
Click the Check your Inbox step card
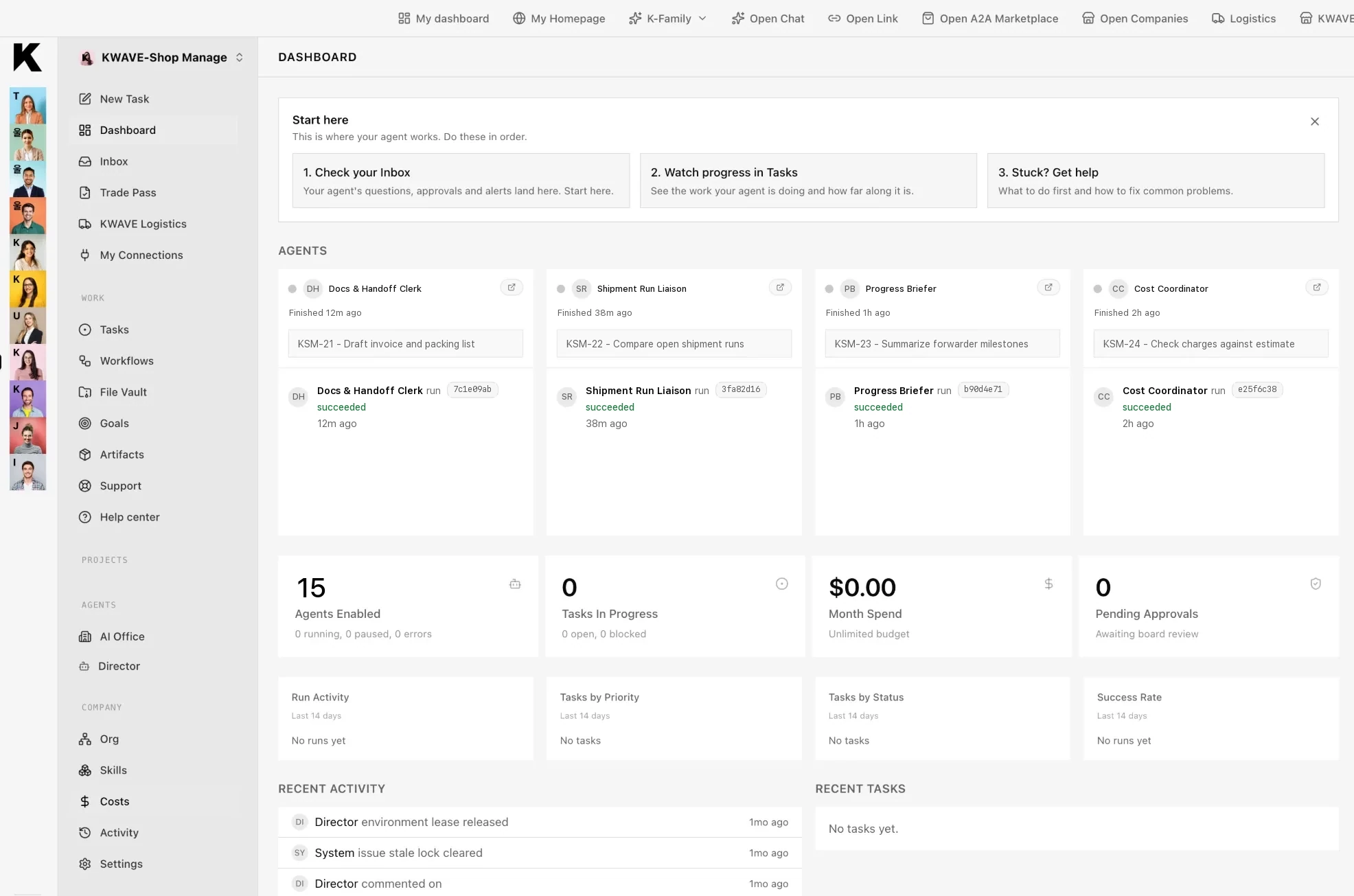461,181
